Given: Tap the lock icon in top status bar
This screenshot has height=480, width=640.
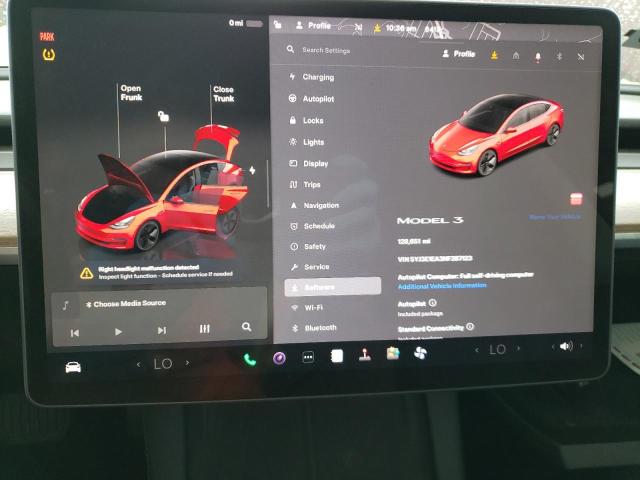Looking at the screenshot, I should coord(278,24).
